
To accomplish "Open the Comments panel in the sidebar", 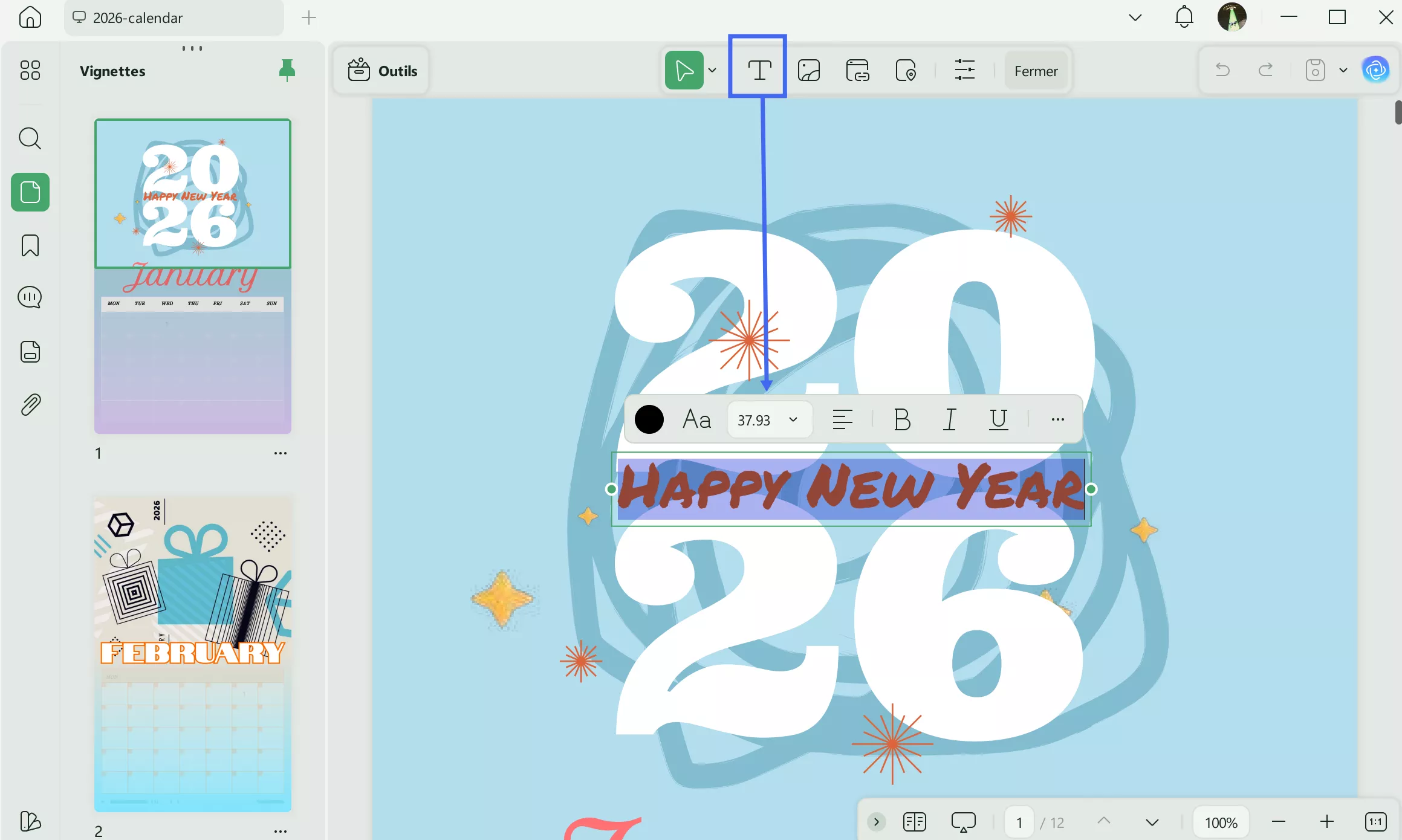I will pyautogui.click(x=30, y=297).
